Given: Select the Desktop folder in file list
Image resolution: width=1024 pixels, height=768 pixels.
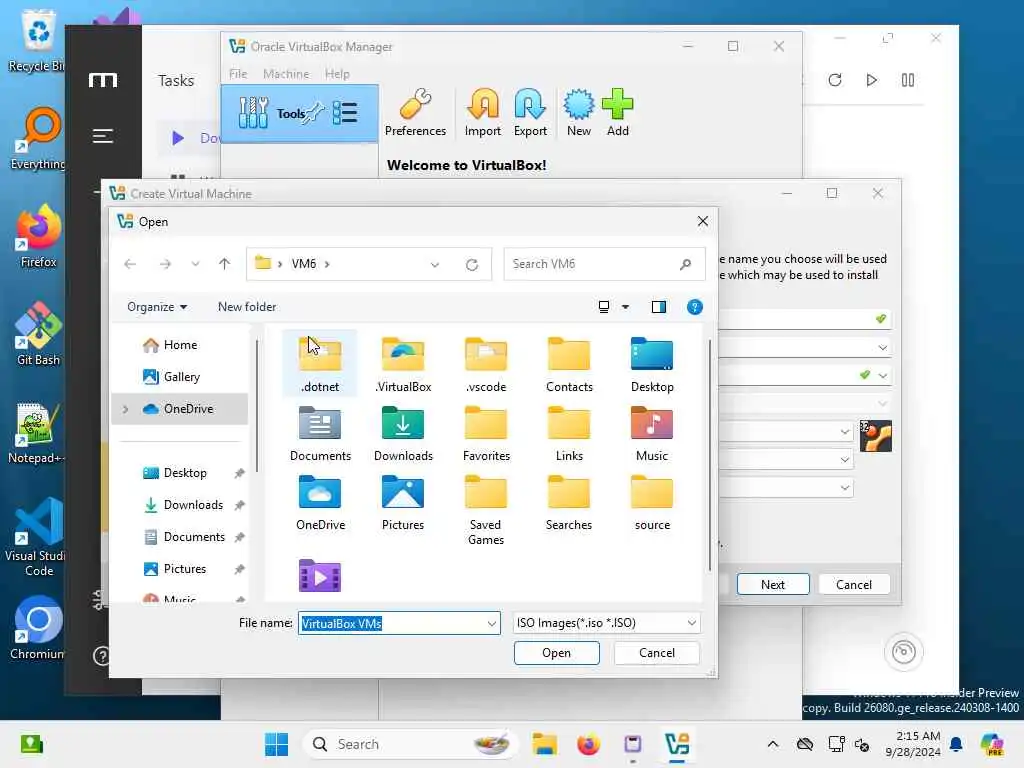Looking at the screenshot, I should click(652, 364).
